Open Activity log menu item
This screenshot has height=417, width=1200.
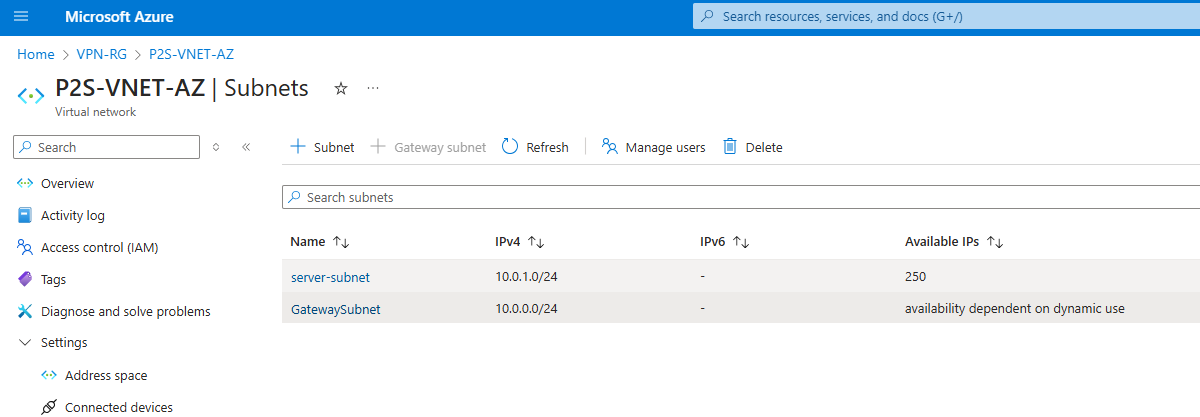click(72, 215)
